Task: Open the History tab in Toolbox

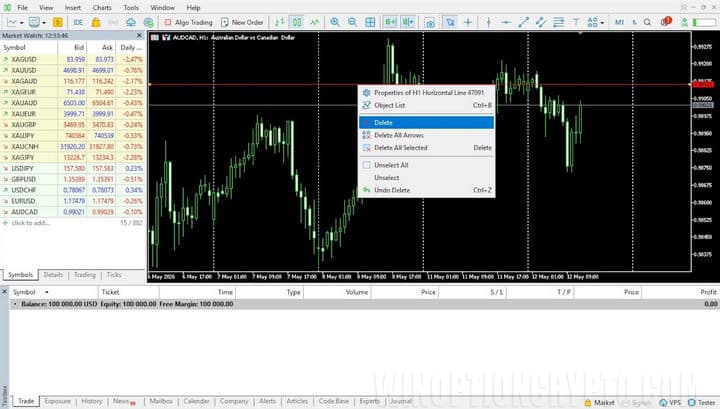Action: coord(91,401)
